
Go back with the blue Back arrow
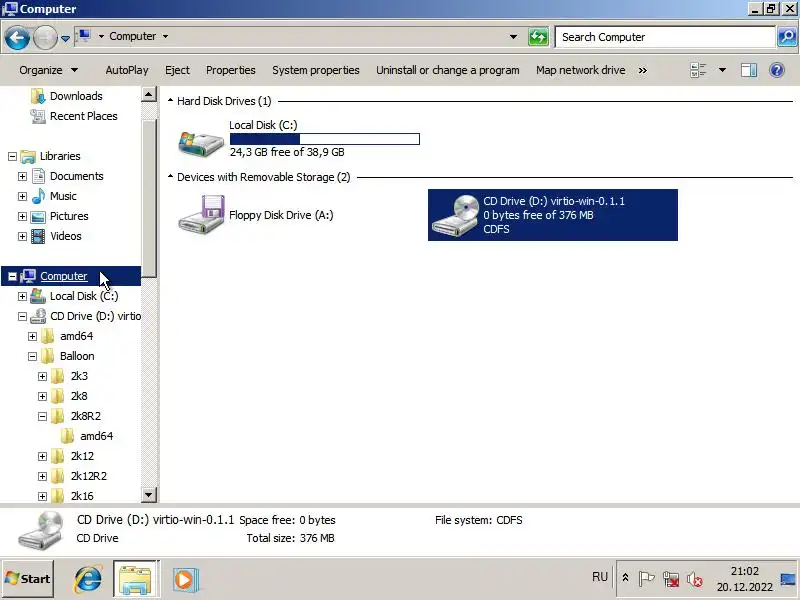[17, 37]
